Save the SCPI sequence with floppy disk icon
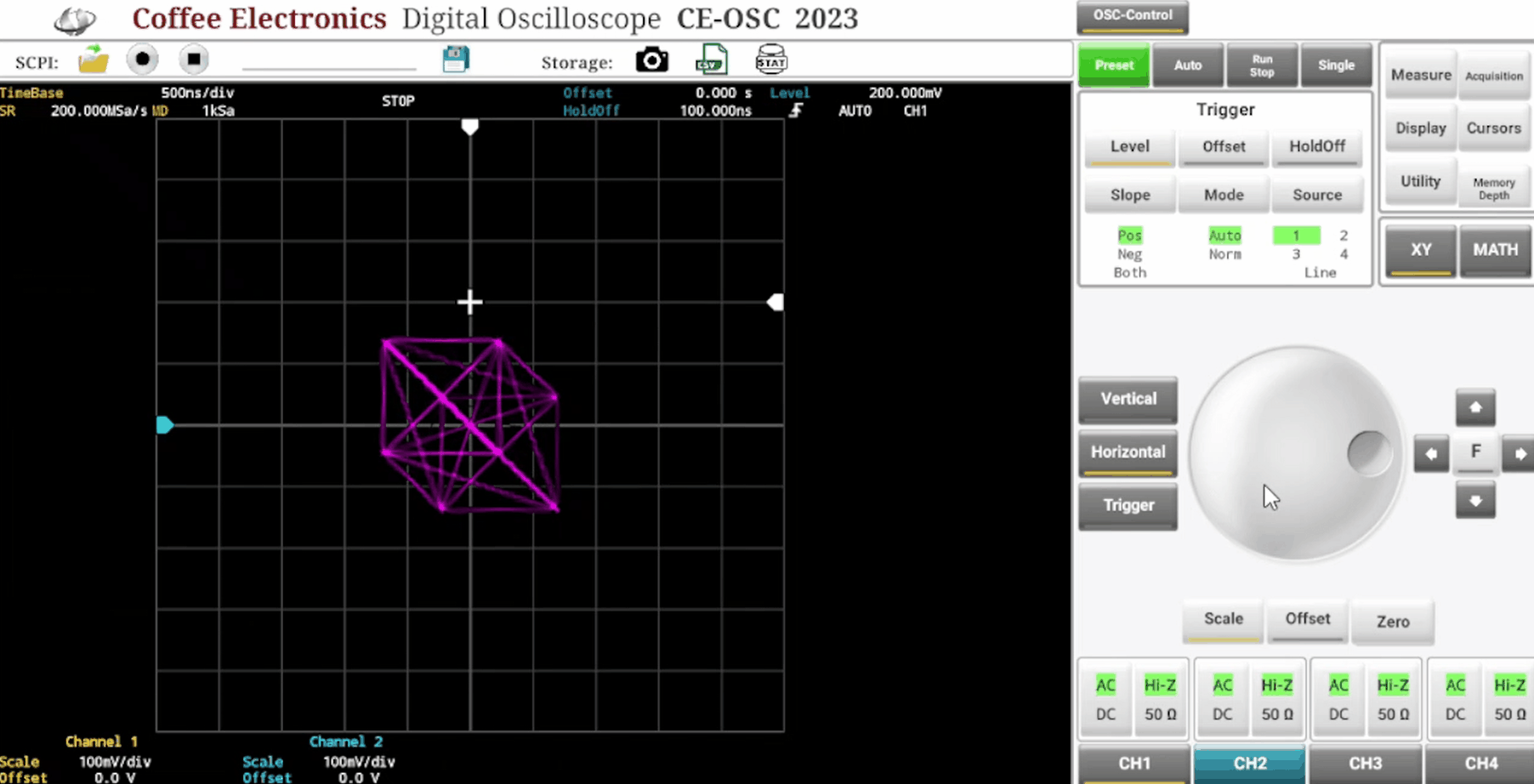1534x784 pixels. pyautogui.click(x=456, y=59)
